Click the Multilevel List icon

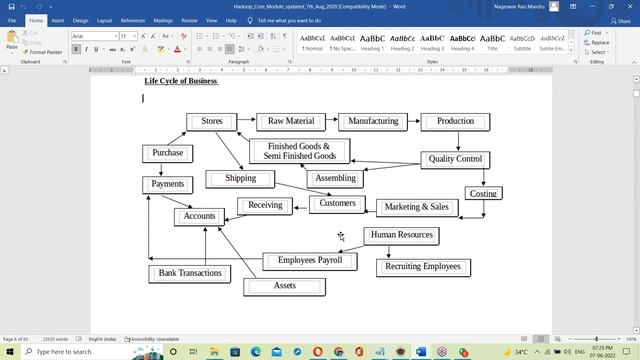click(x=233, y=36)
